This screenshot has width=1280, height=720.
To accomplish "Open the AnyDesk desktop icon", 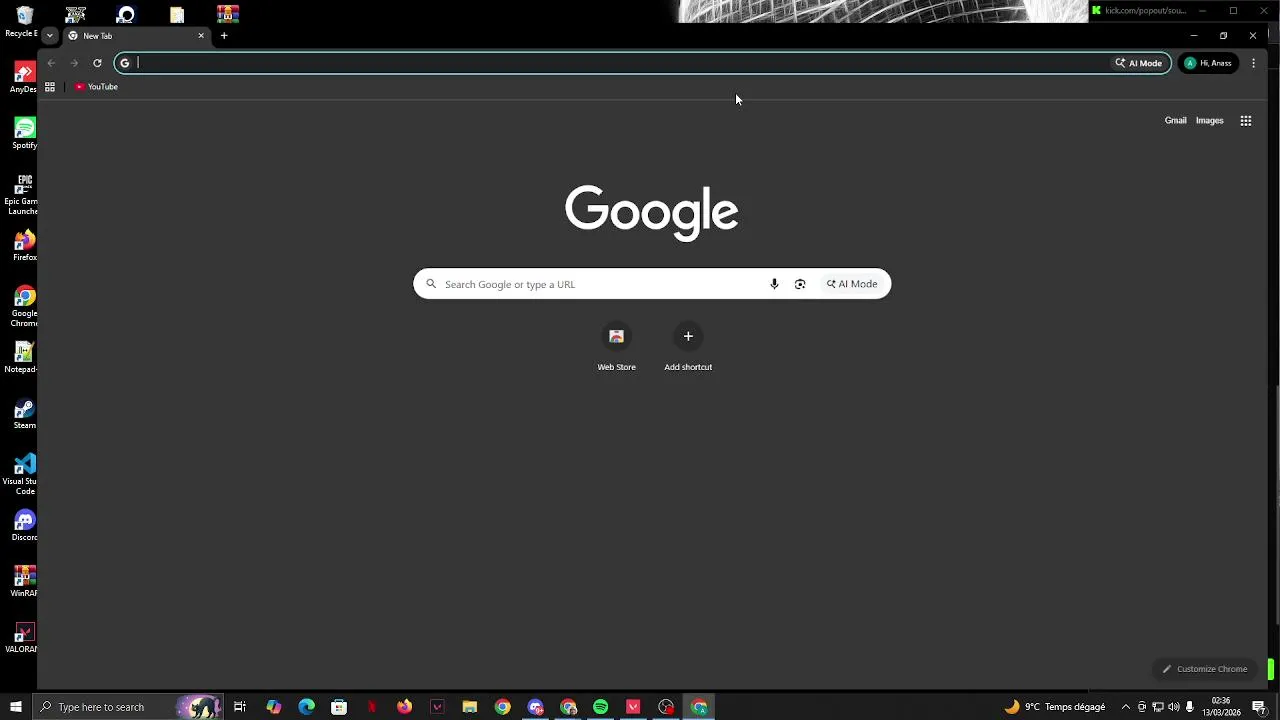I will coord(24,77).
